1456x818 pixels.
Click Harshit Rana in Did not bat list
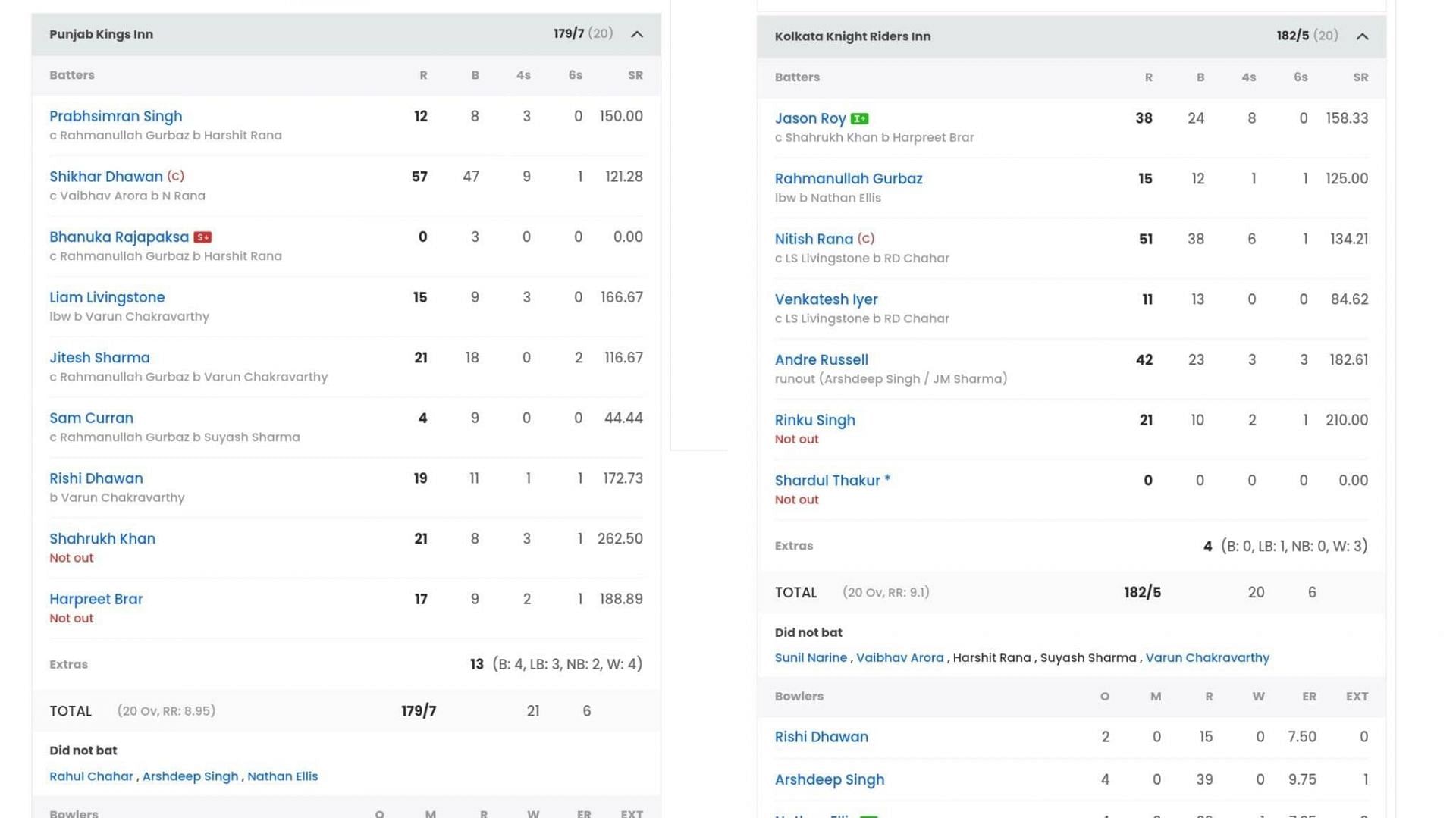[x=992, y=658]
